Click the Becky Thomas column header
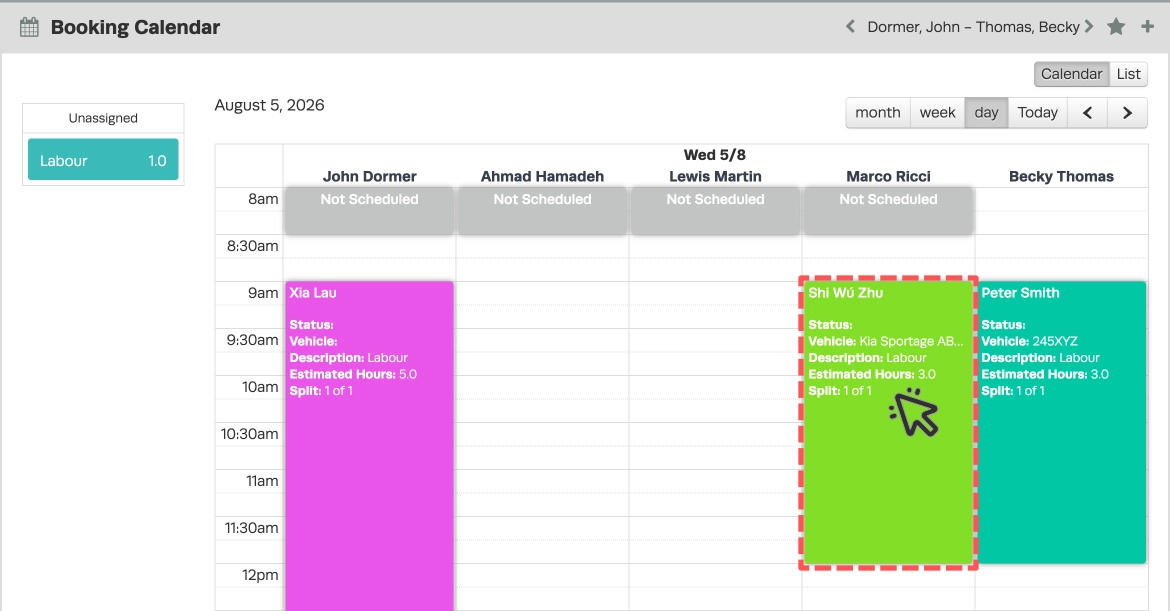Image resolution: width=1170 pixels, height=611 pixels. (1061, 177)
